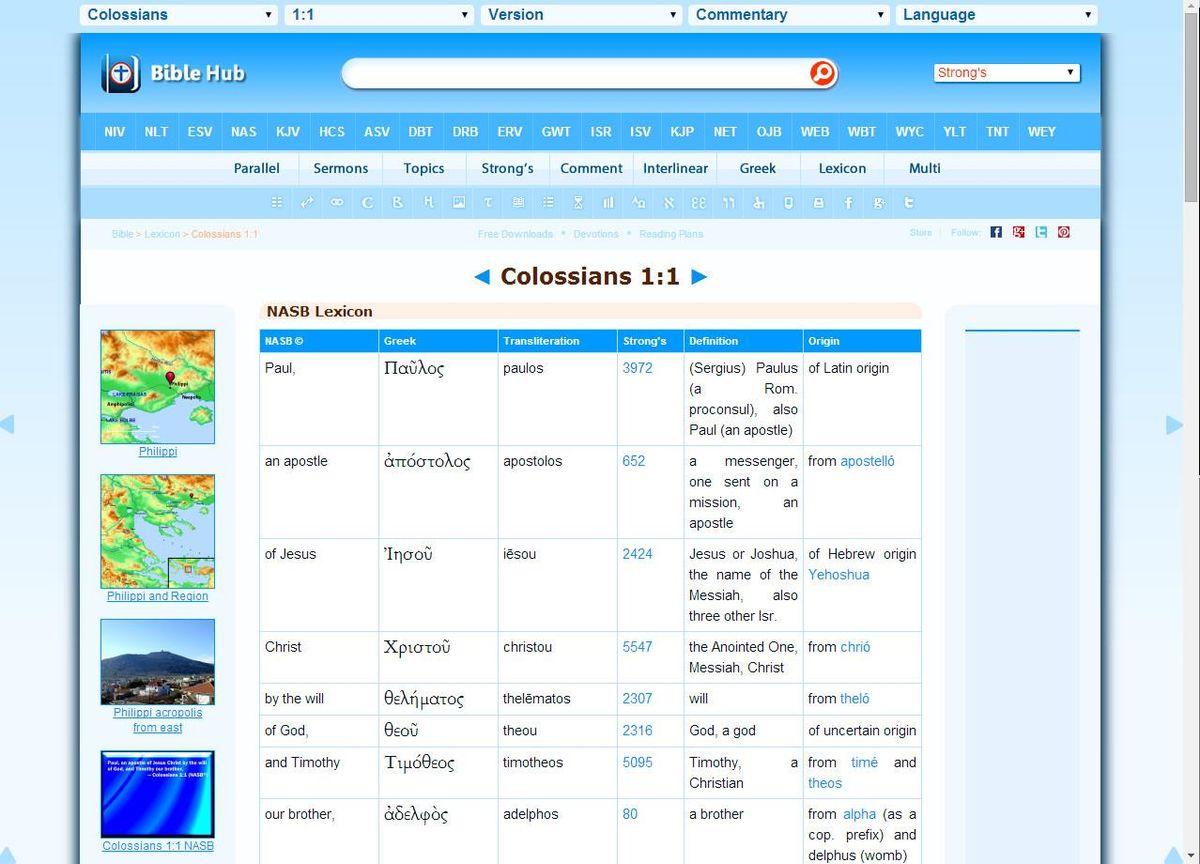Viewport: 1200px width, 864px height.
Task: Follow on Facebook via the dark blue icon
Action: (996, 232)
